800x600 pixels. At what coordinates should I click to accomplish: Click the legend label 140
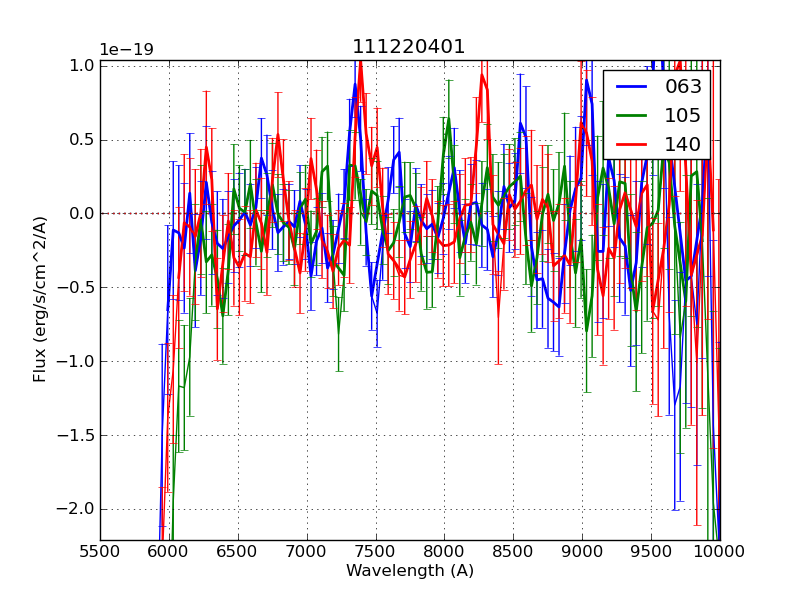pos(683,144)
